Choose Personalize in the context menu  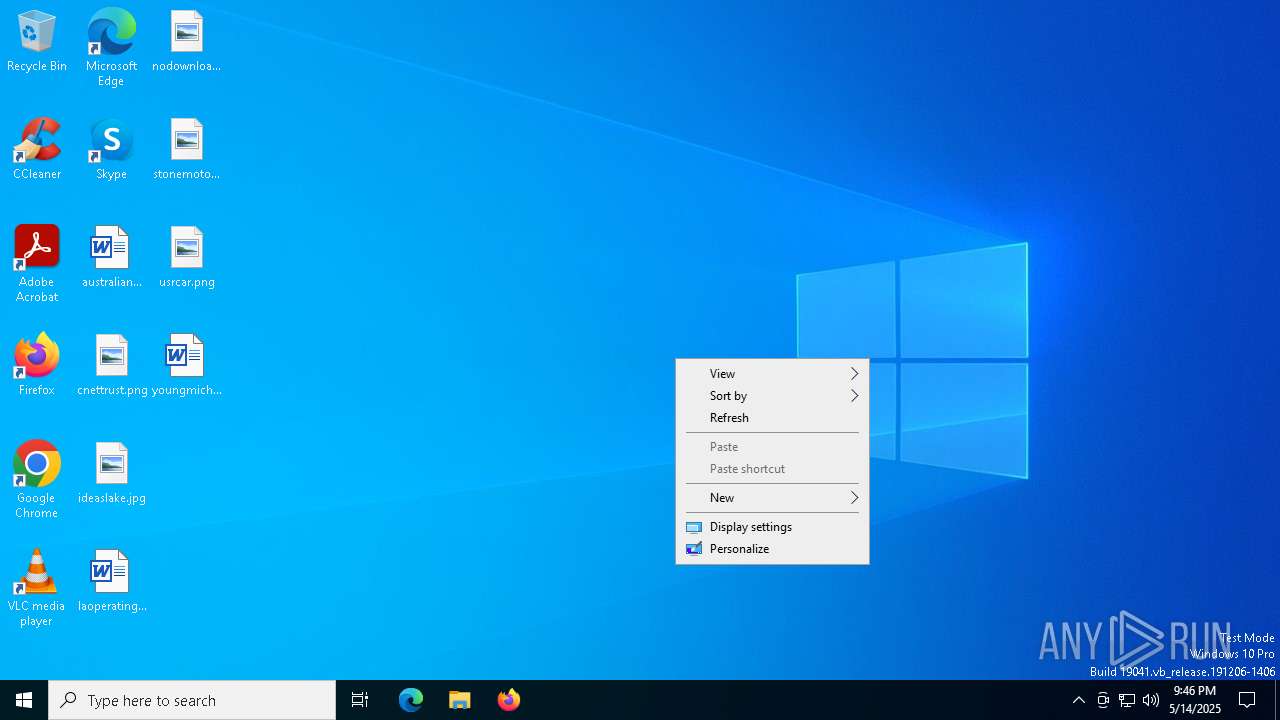click(772, 549)
